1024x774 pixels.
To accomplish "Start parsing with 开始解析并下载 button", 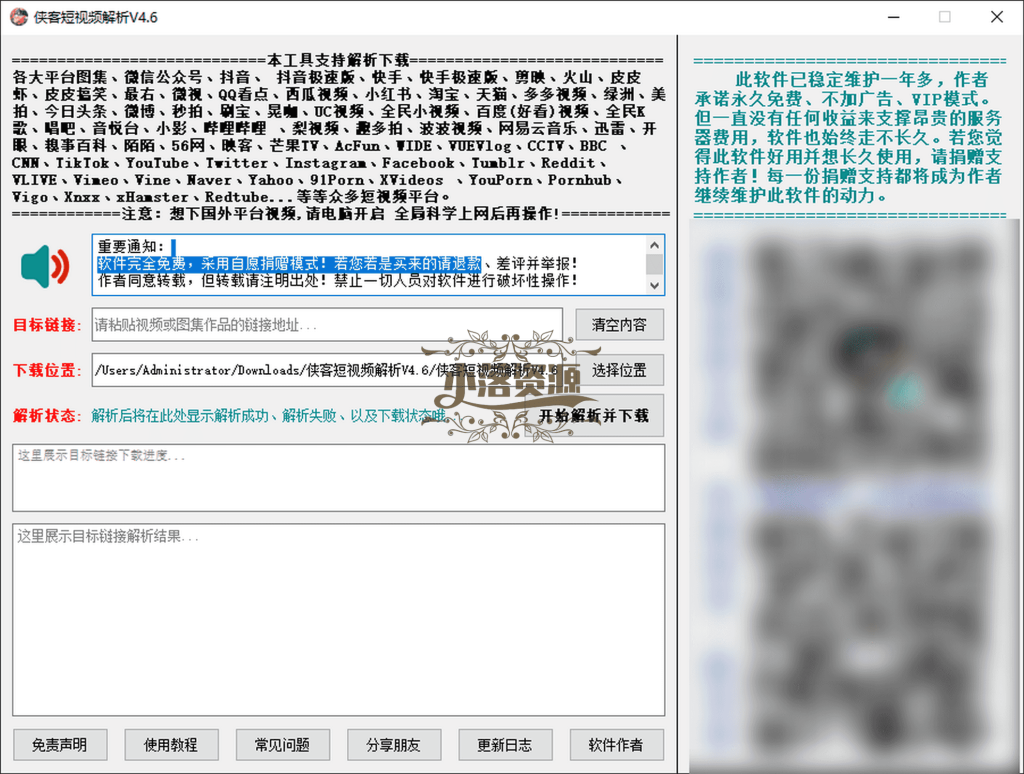I will pos(594,415).
